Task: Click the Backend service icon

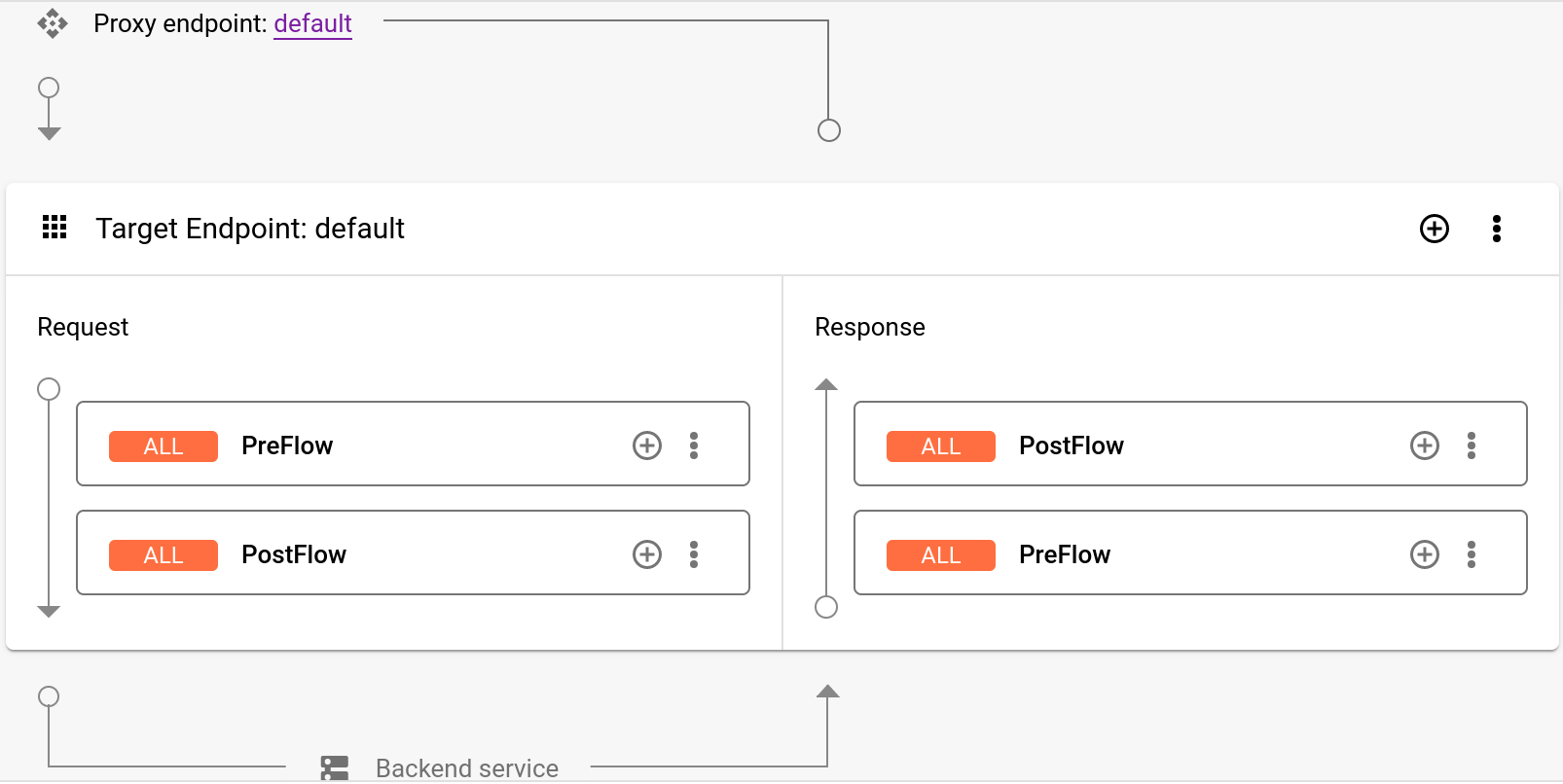Action: 335,767
